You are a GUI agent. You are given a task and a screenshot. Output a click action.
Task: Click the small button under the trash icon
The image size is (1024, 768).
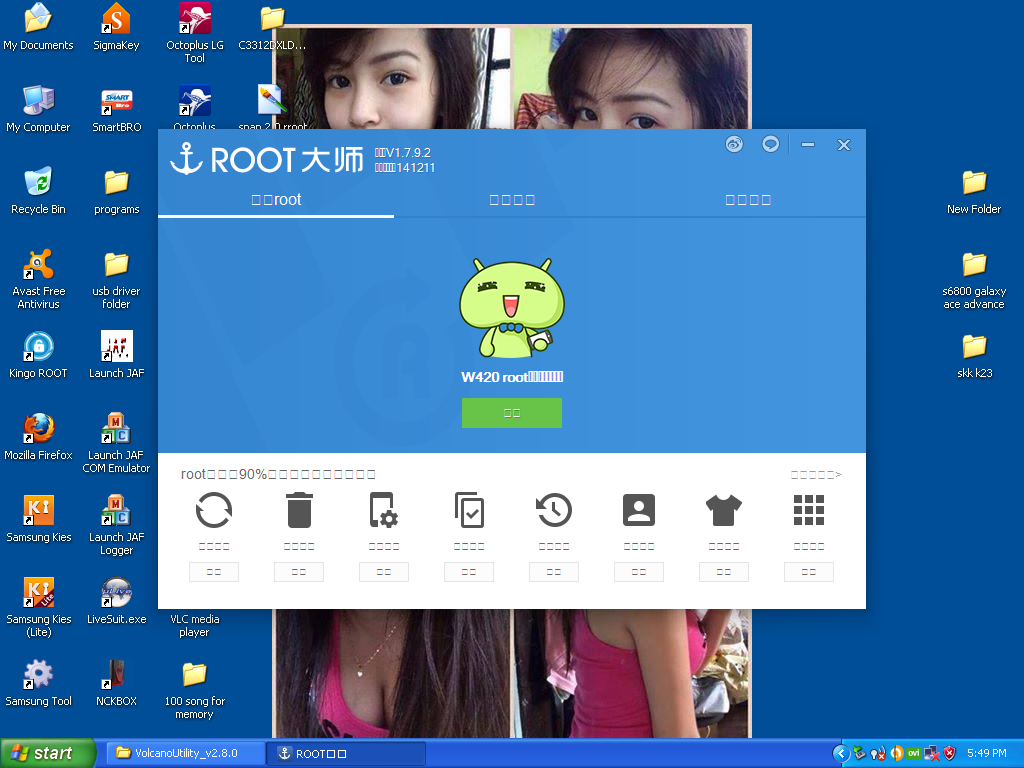pos(299,572)
